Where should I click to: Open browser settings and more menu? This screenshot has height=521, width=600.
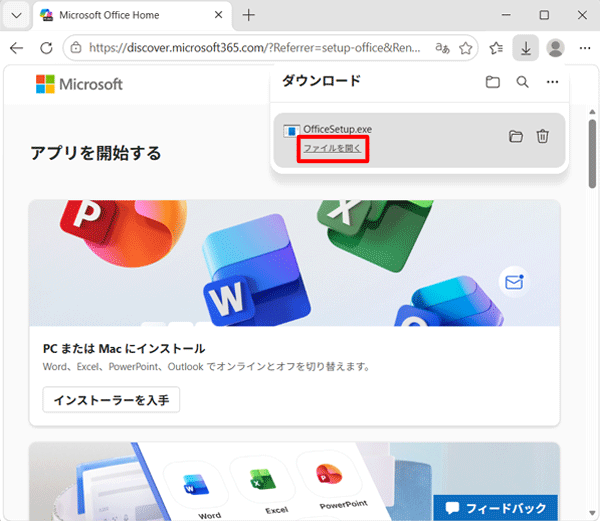point(585,48)
